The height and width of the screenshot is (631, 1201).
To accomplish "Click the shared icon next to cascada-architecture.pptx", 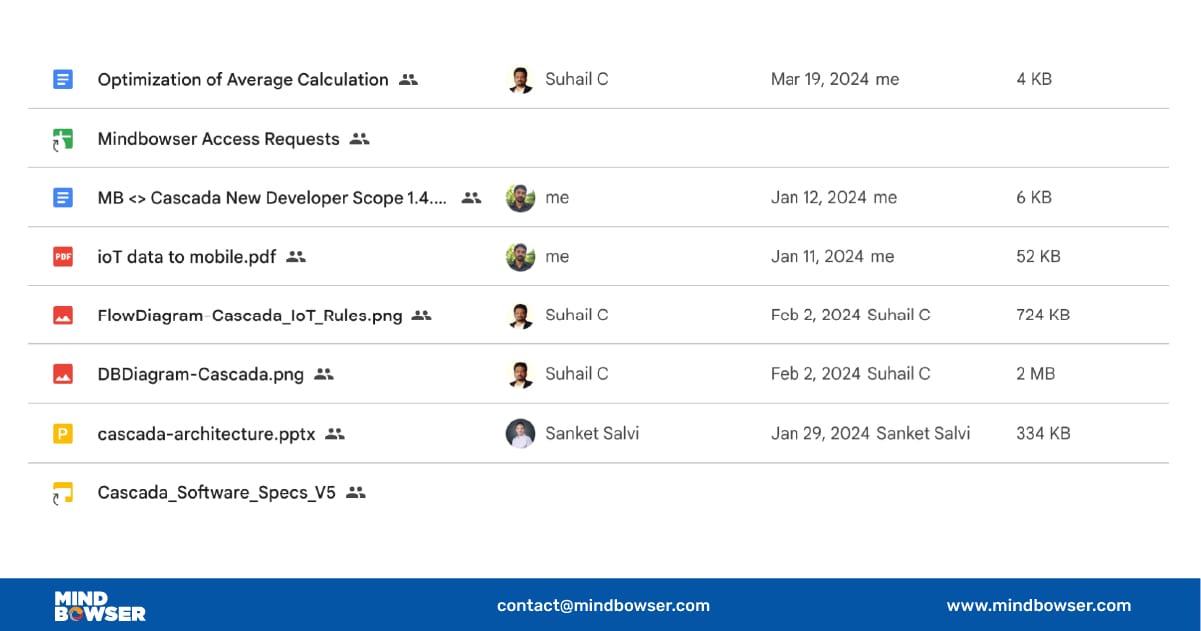I will 335,434.
